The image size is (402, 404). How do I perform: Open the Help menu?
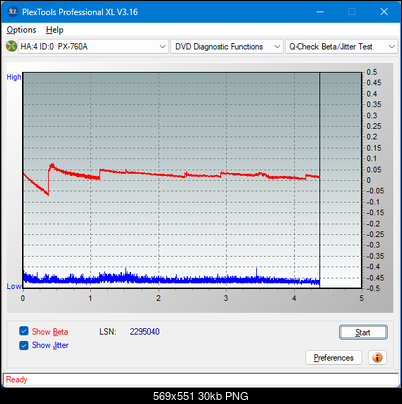[x=55, y=30]
